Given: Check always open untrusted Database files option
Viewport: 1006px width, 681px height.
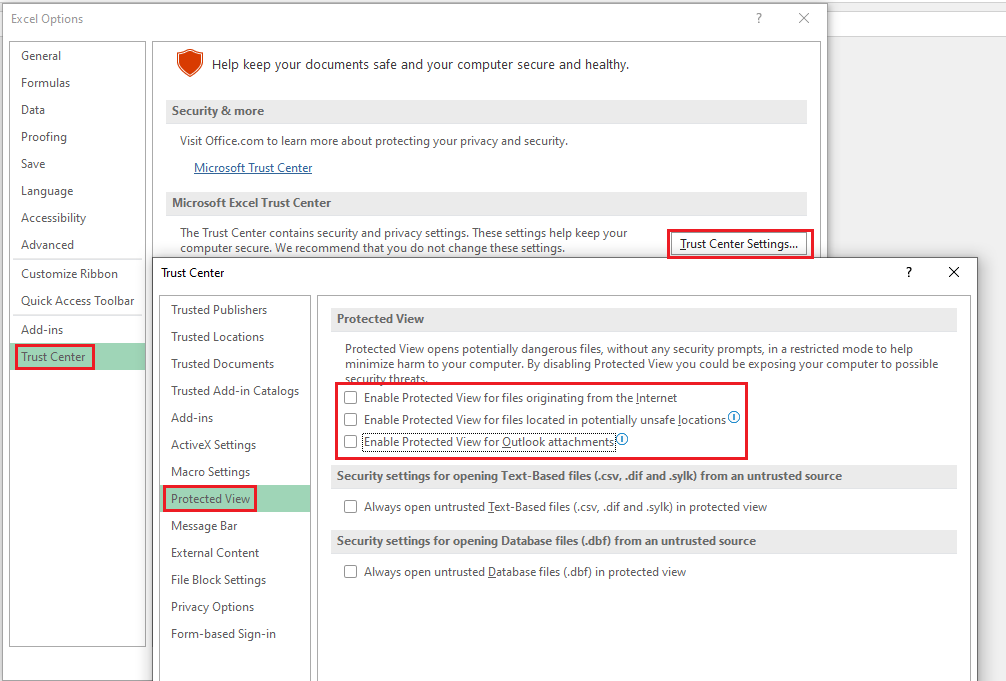Looking at the screenshot, I should pyautogui.click(x=350, y=572).
